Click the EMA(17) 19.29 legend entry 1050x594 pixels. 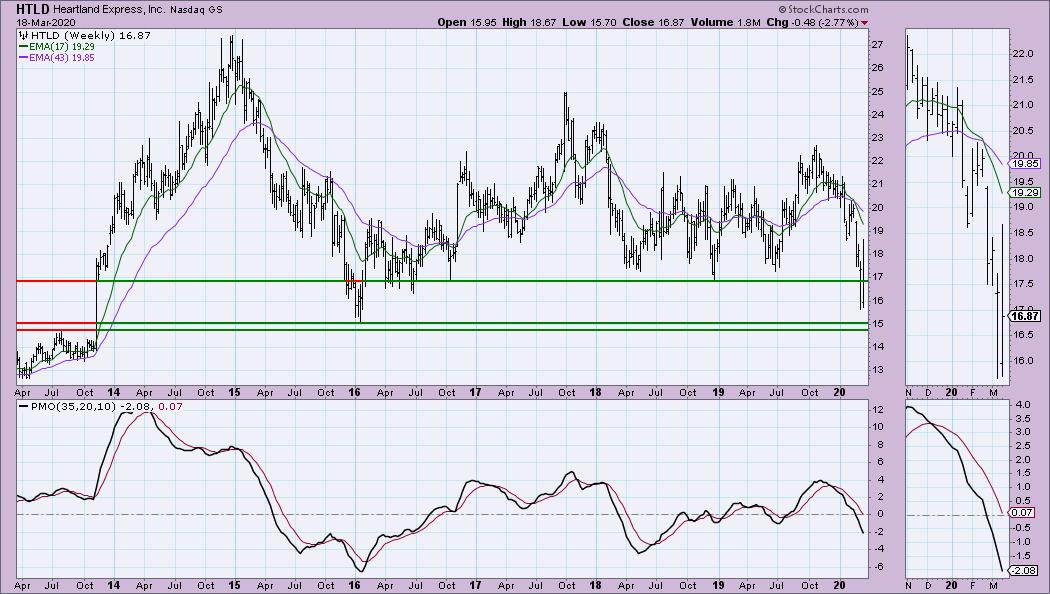click(x=57, y=47)
